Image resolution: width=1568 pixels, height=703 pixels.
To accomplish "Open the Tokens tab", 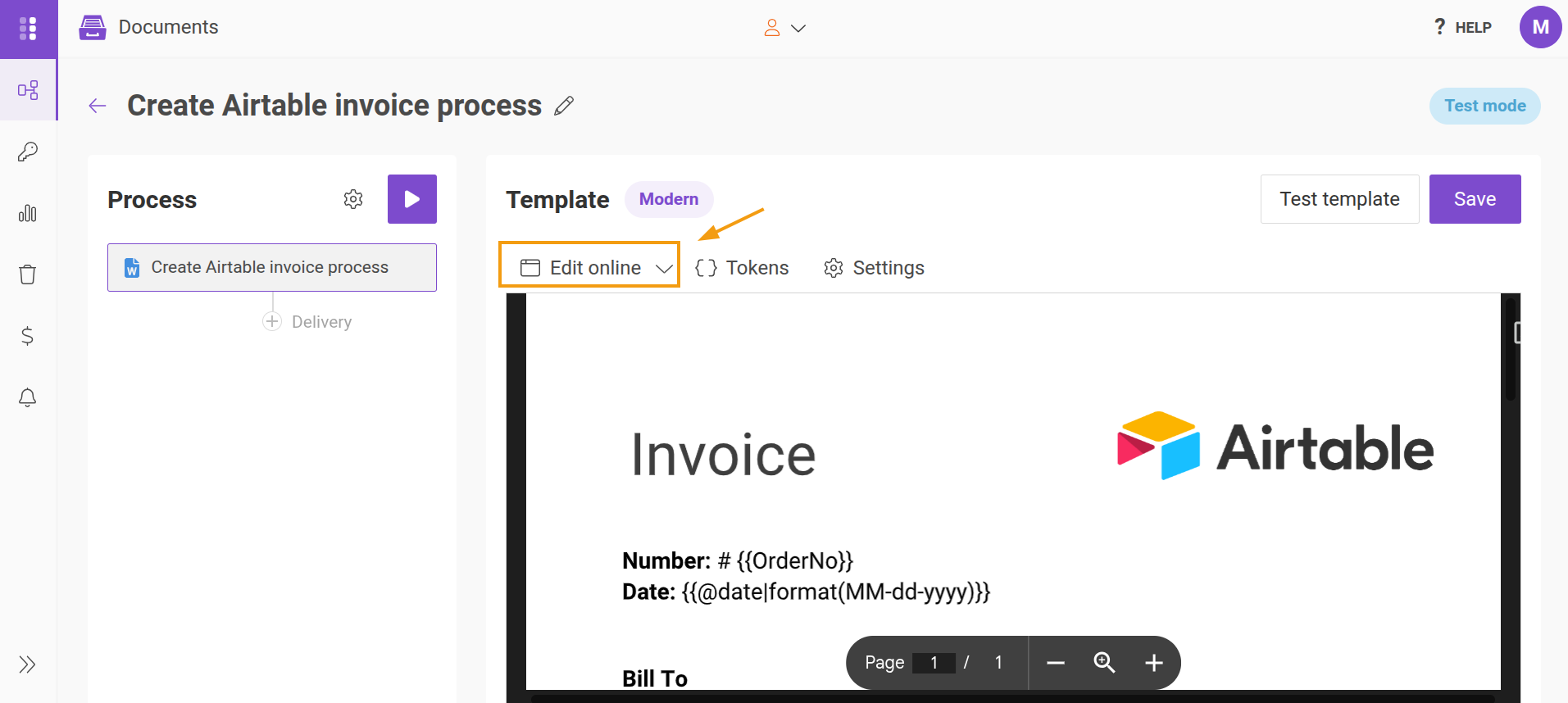I will coord(742,268).
